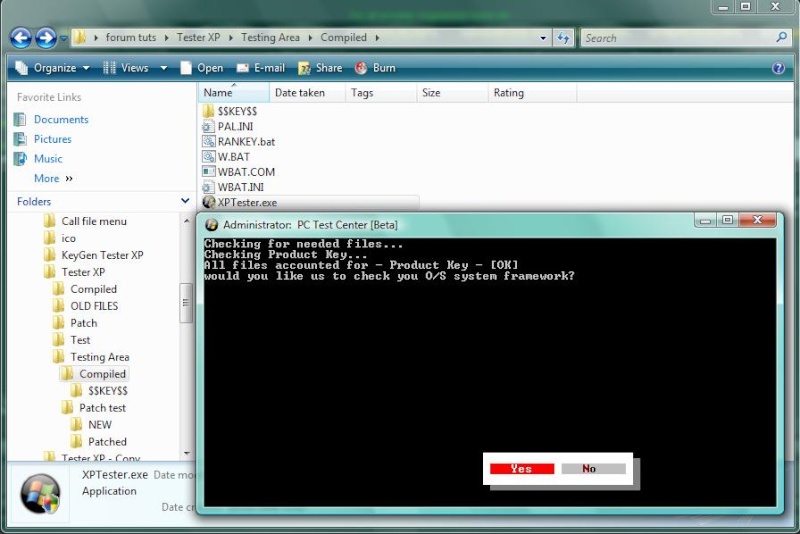Click E-mail in the toolbar
This screenshot has height=534, width=800.
point(261,68)
